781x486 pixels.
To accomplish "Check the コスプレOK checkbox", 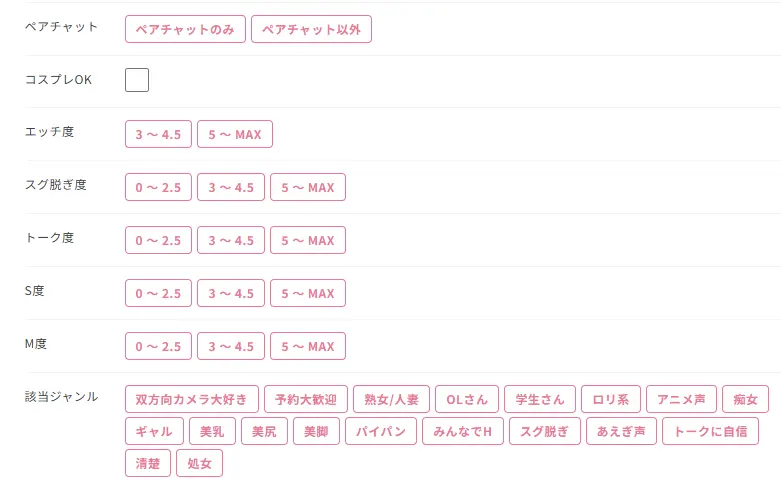I will point(137,80).
